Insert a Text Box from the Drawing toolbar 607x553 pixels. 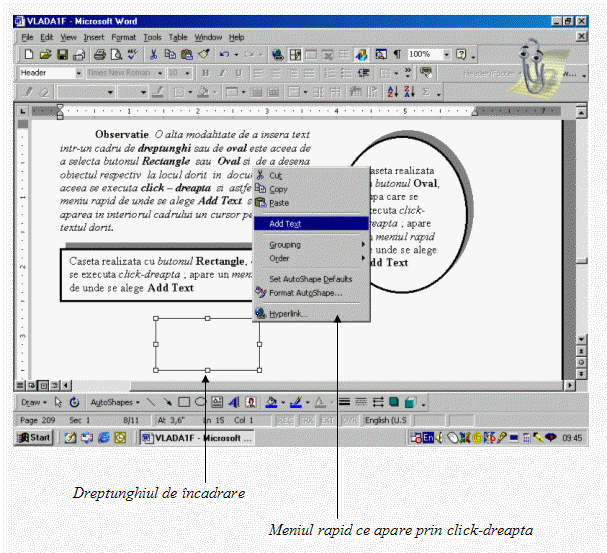pos(217,402)
